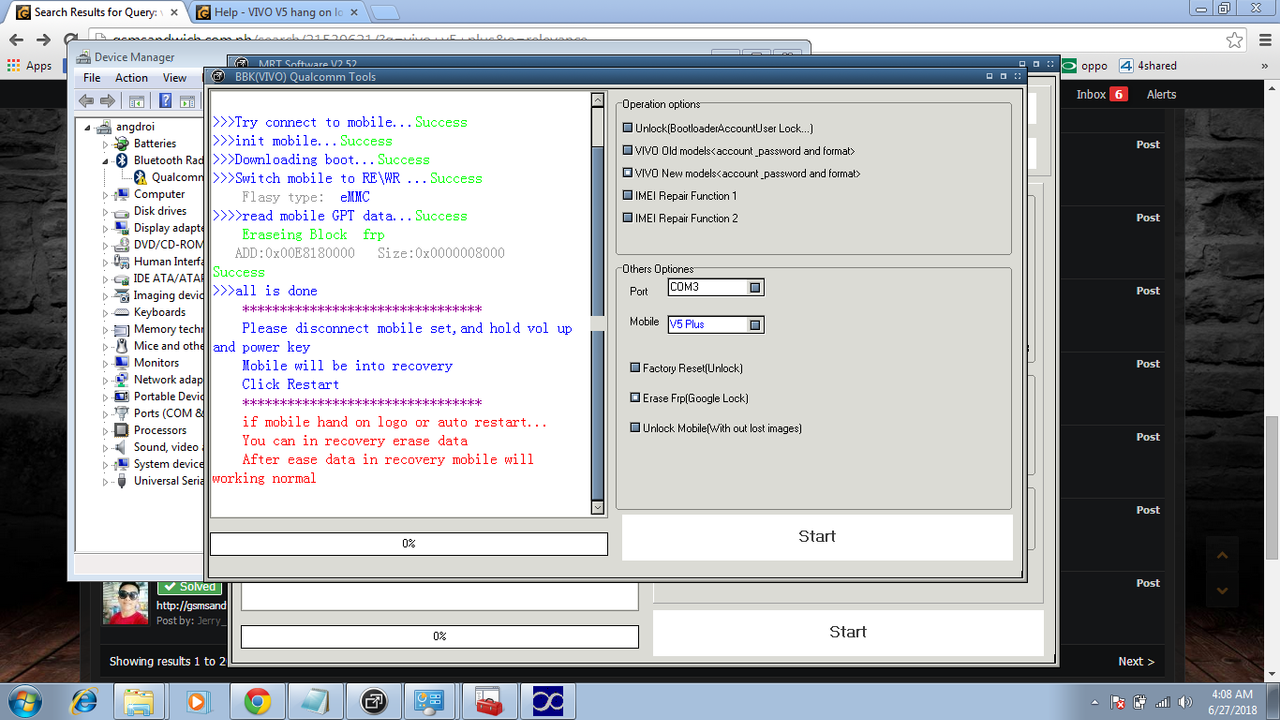Screen dimensions: 1280x720
Task: Expand the Display adapters node
Action: [x=106, y=228]
